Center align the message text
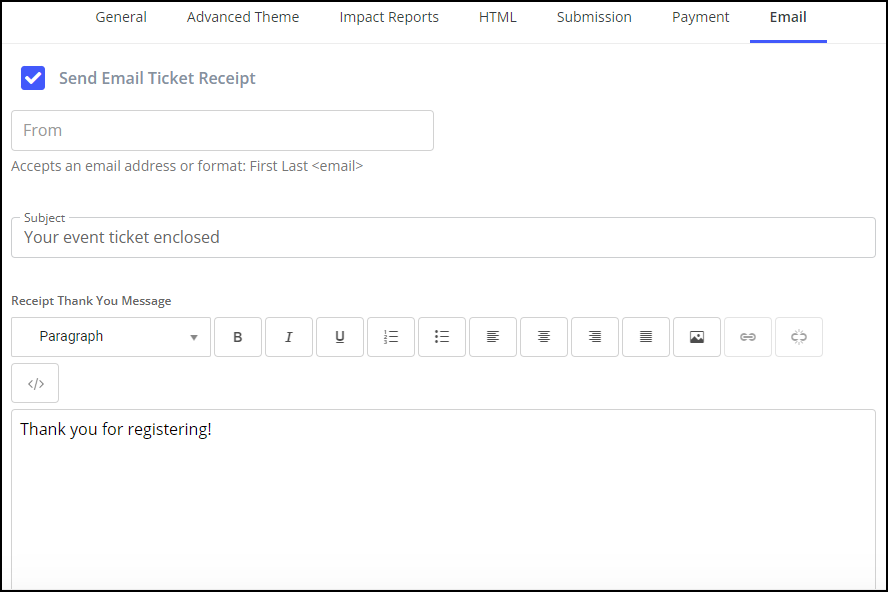The image size is (888, 592). pyautogui.click(x=544, y=337)
